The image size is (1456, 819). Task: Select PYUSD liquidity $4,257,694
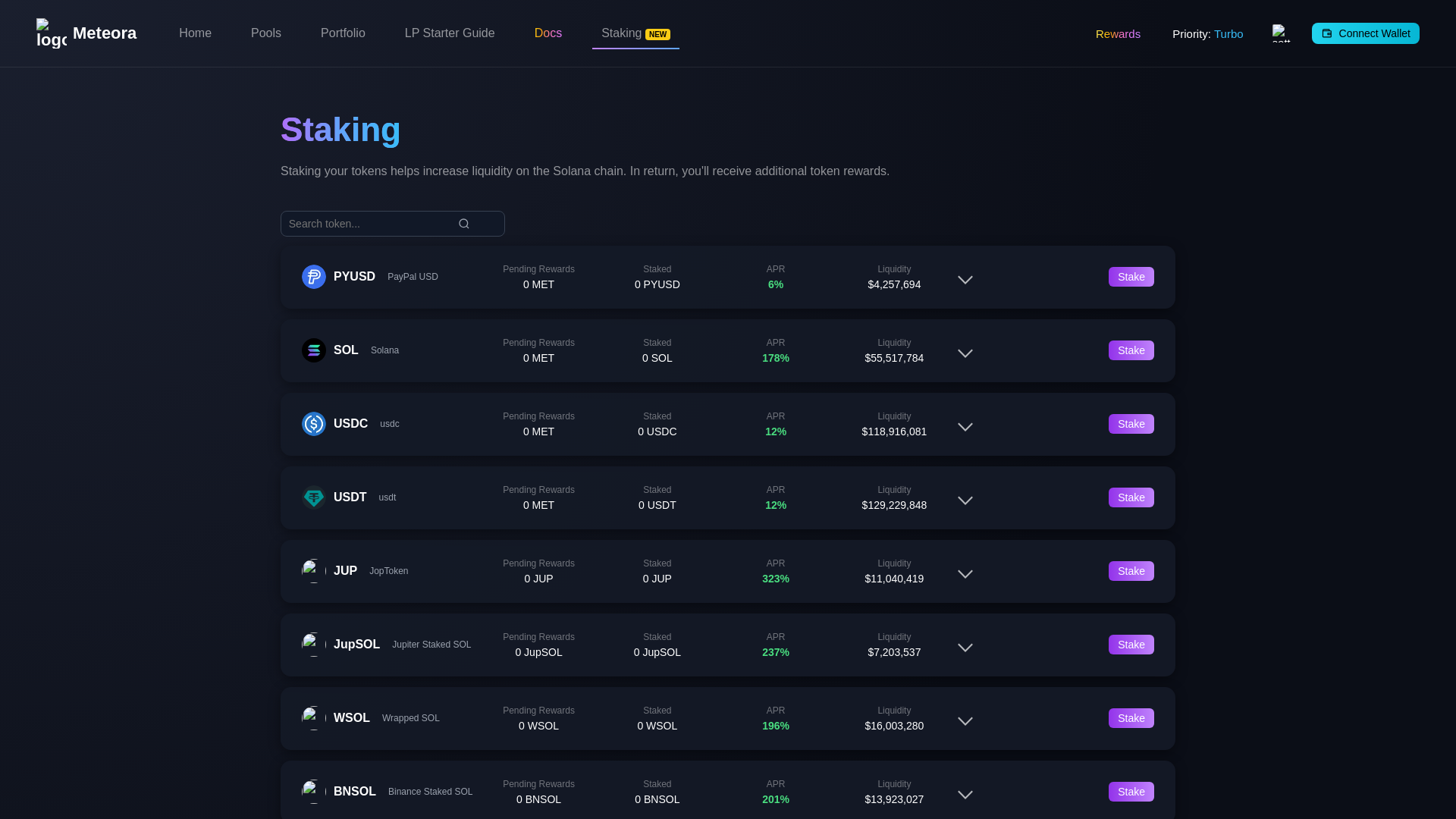894,284
